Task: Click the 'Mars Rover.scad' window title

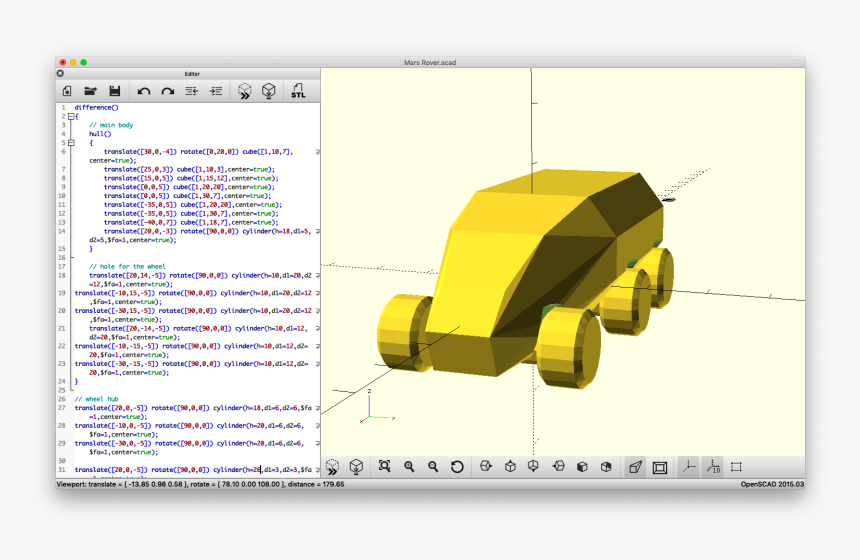Action: pos(430,63)
